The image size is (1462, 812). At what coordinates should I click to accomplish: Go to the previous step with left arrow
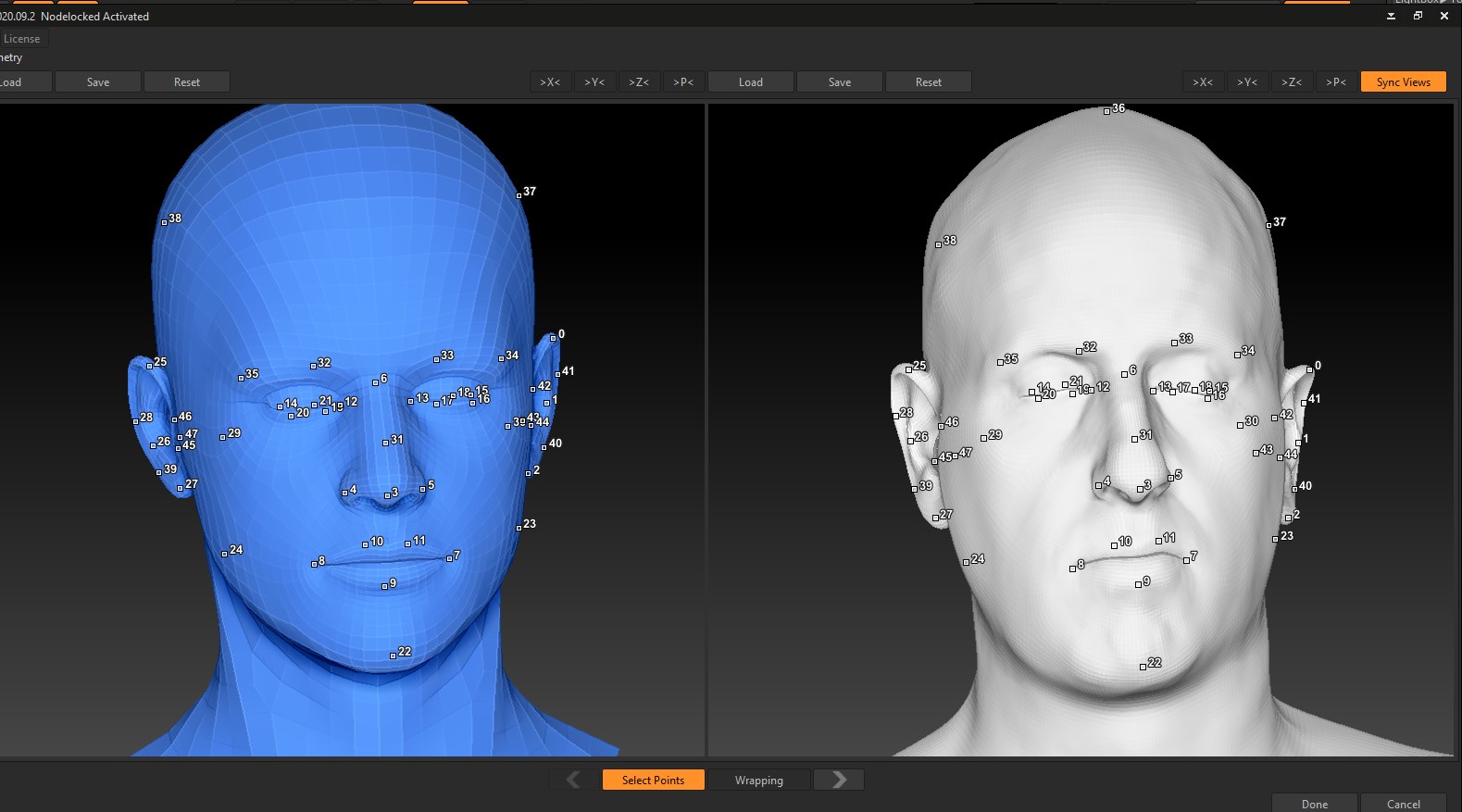tap(573, 781)
